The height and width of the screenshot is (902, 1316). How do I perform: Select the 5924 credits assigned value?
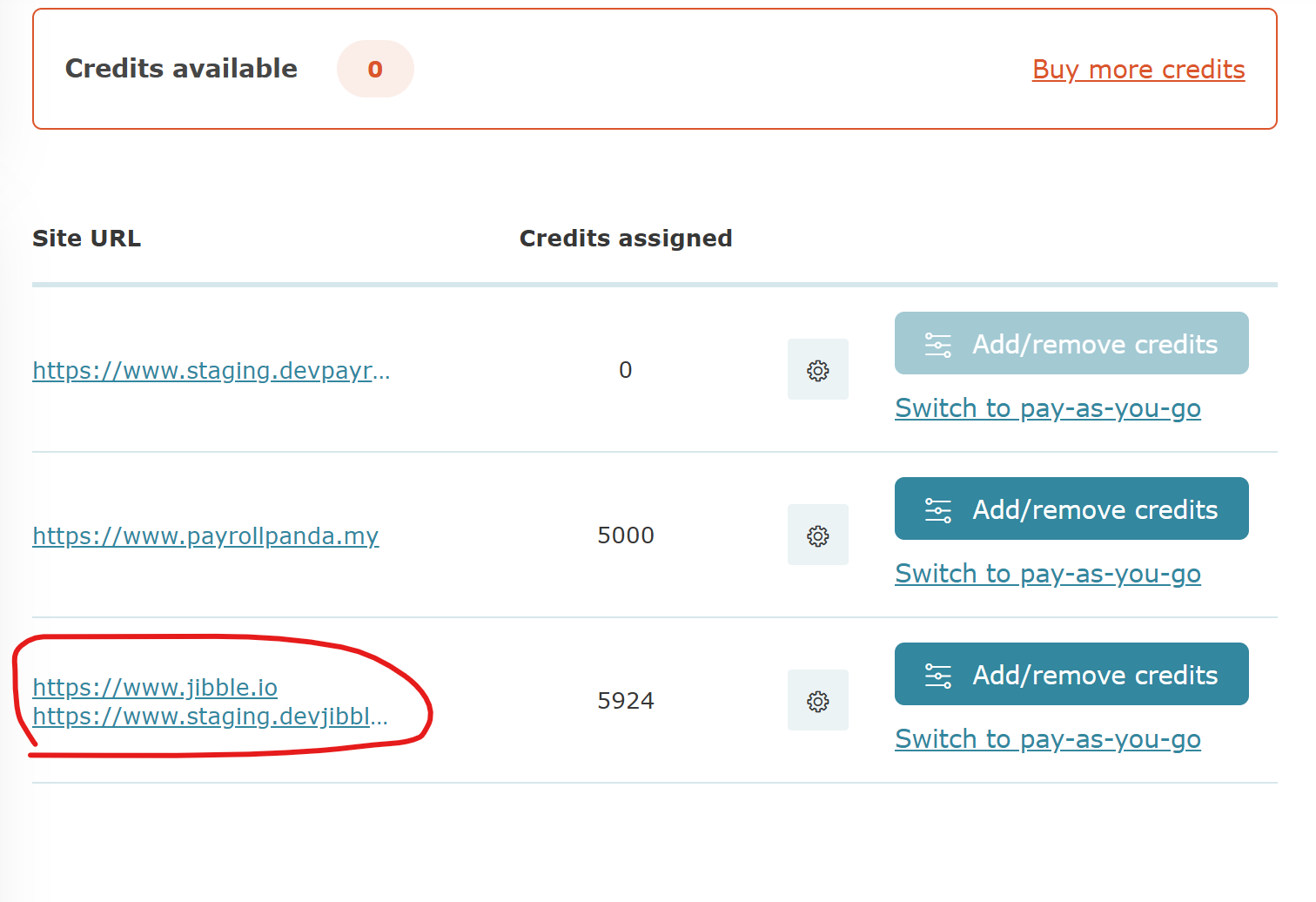tap(626, 701)
